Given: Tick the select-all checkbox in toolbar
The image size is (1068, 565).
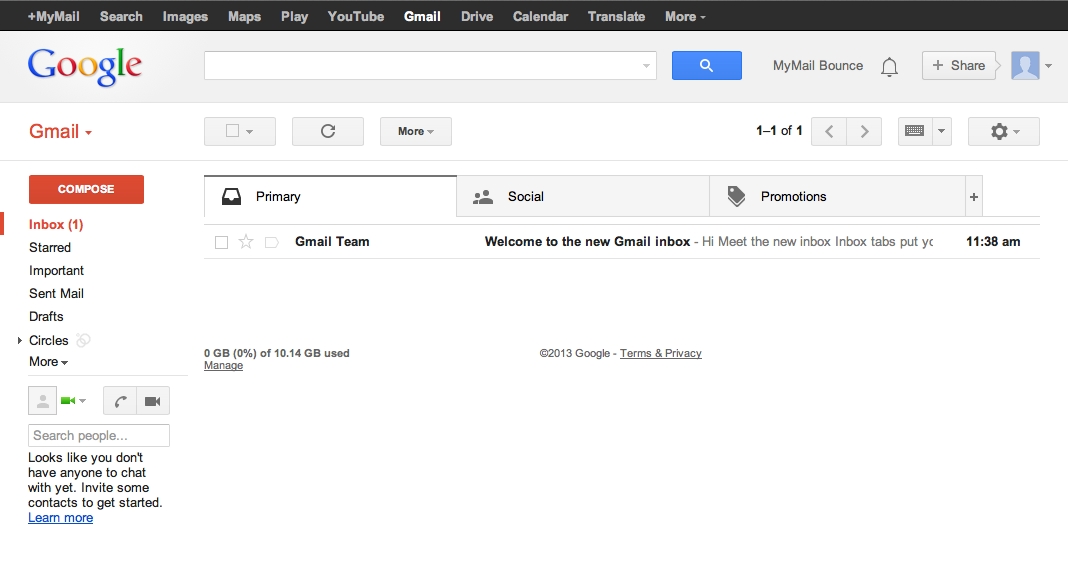Looking at the screenshot, I should click(232, 131).
